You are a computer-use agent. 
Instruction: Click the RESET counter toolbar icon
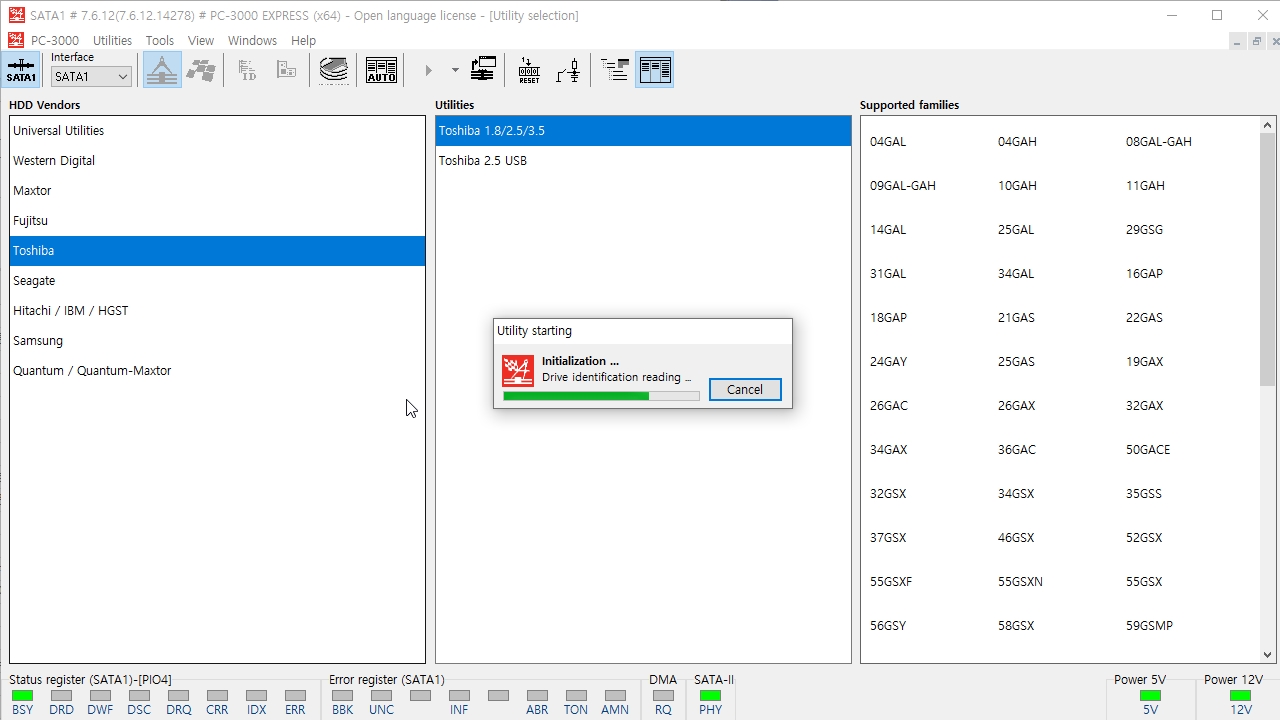click(x=529, y=70)
